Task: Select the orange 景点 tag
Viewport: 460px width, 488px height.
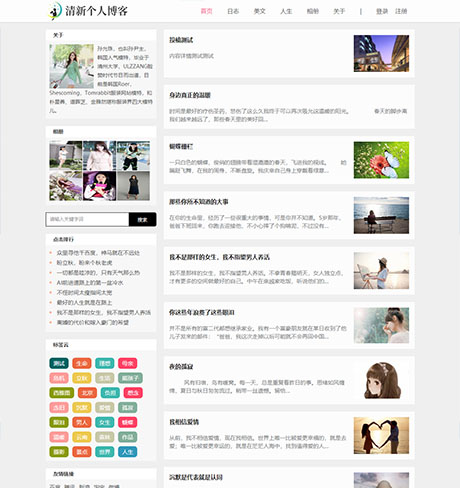Action: tap(82, 452)
